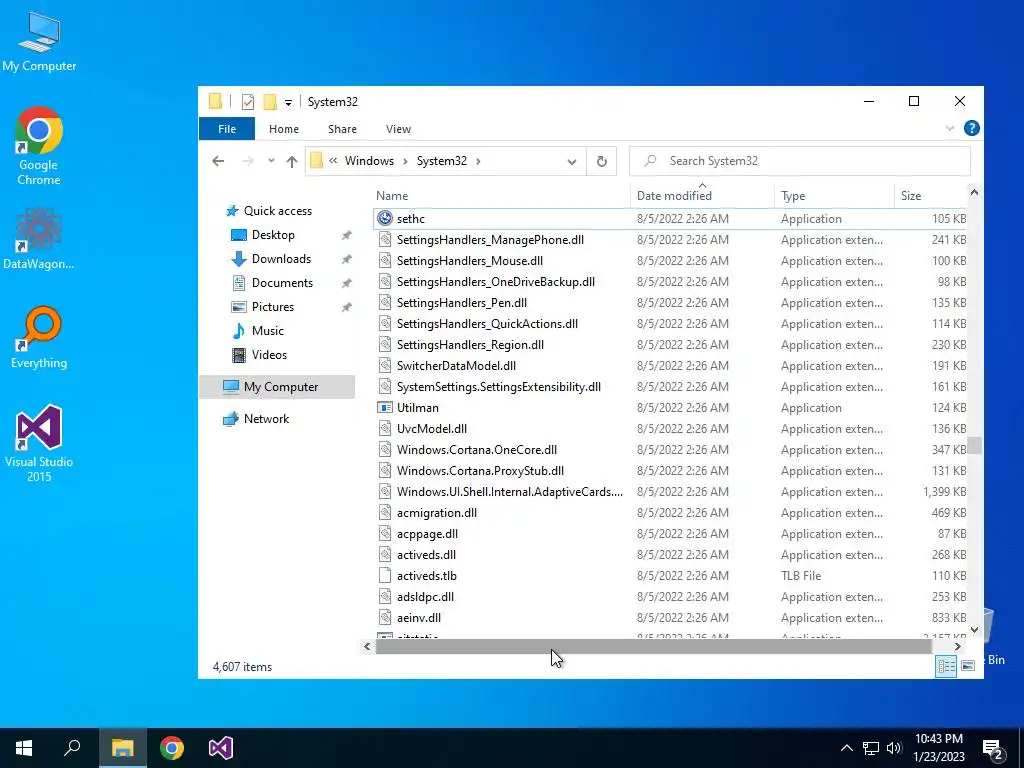Select aeinv.dll file

(669, 618)
